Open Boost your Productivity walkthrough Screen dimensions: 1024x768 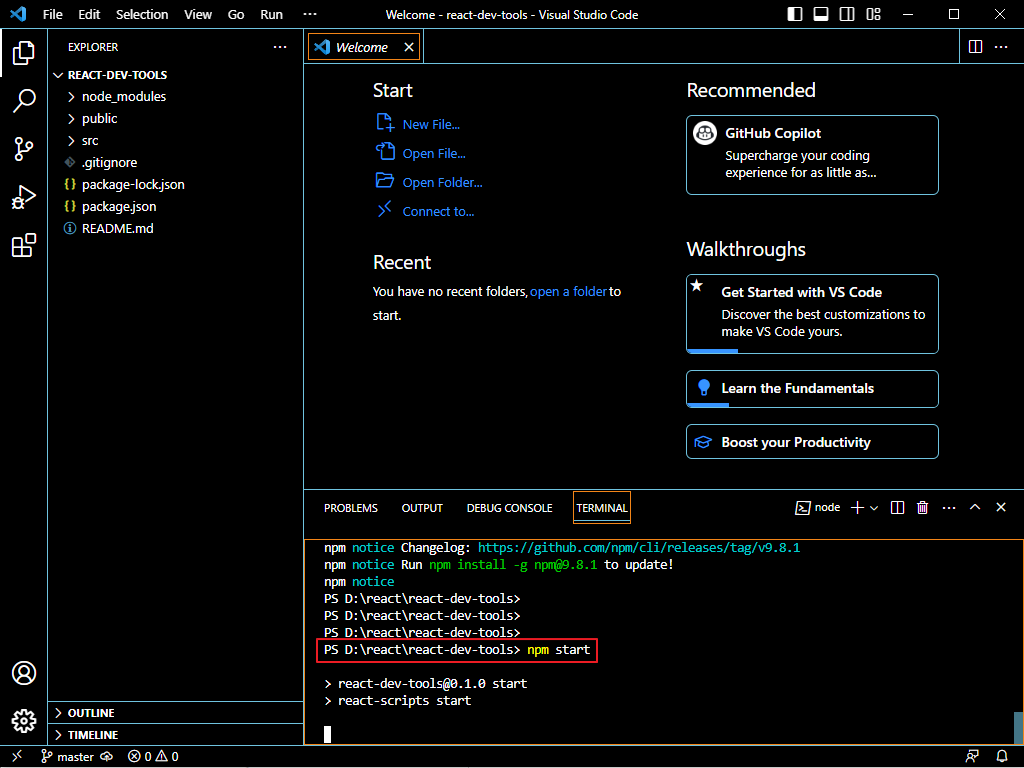pyautogui.click(x=812, y=442)
